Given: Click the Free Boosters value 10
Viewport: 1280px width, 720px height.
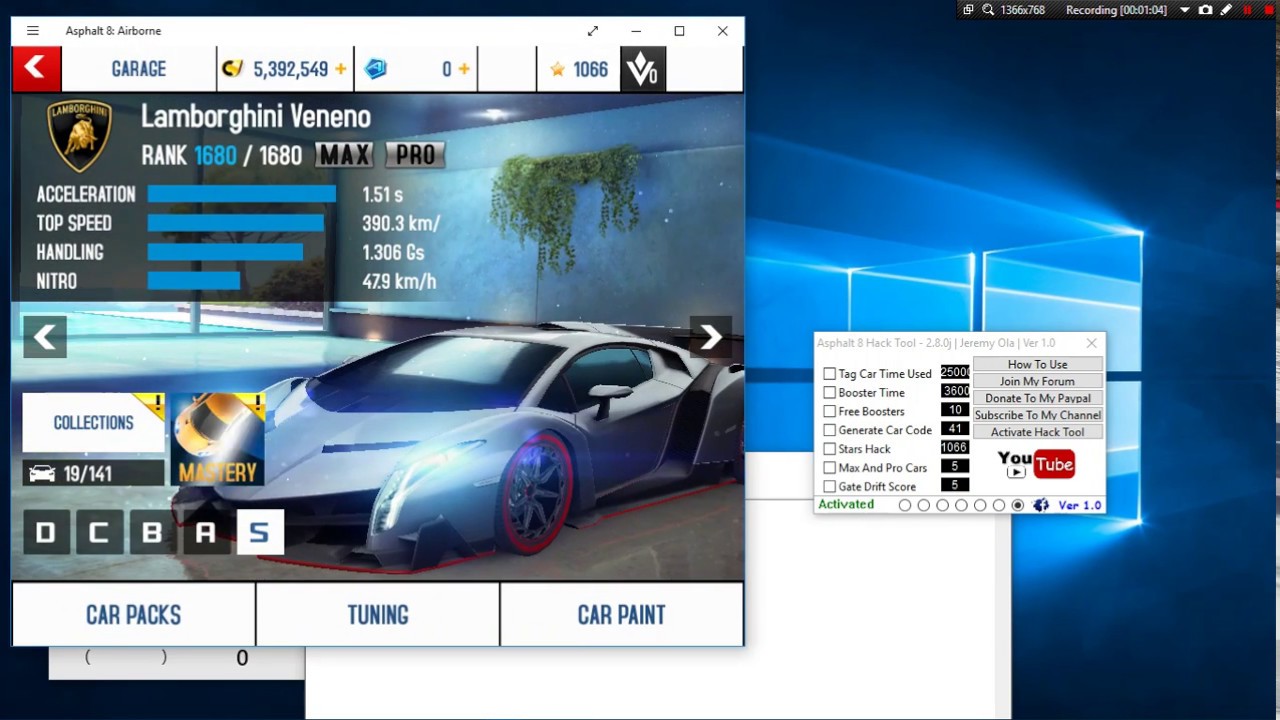Looking at the screenshot, I should point(955,410).
